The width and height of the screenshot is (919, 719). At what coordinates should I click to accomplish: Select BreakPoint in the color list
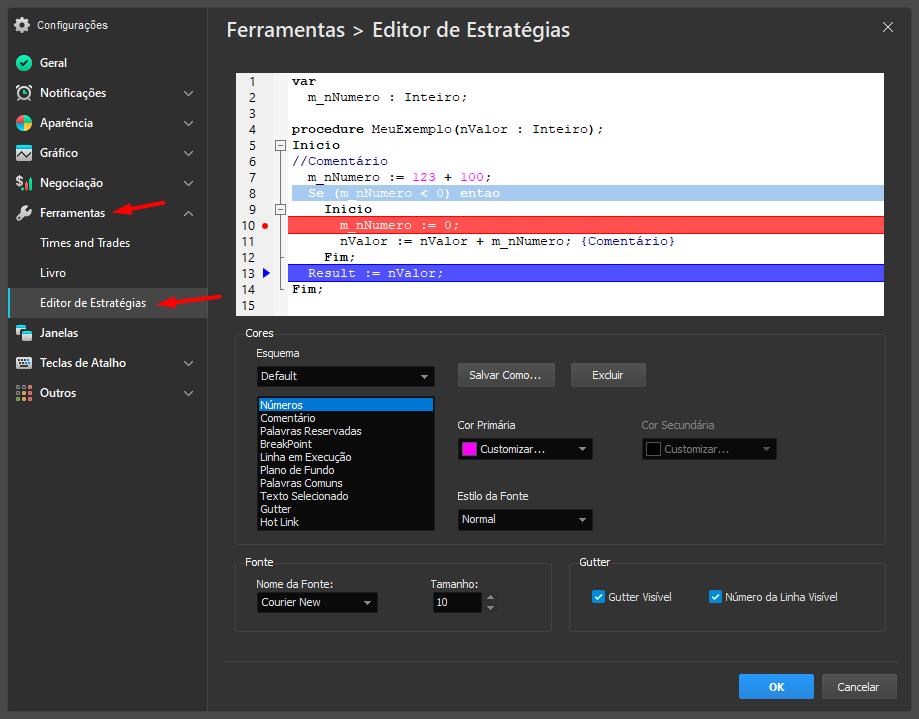click(x=286, y=444)
